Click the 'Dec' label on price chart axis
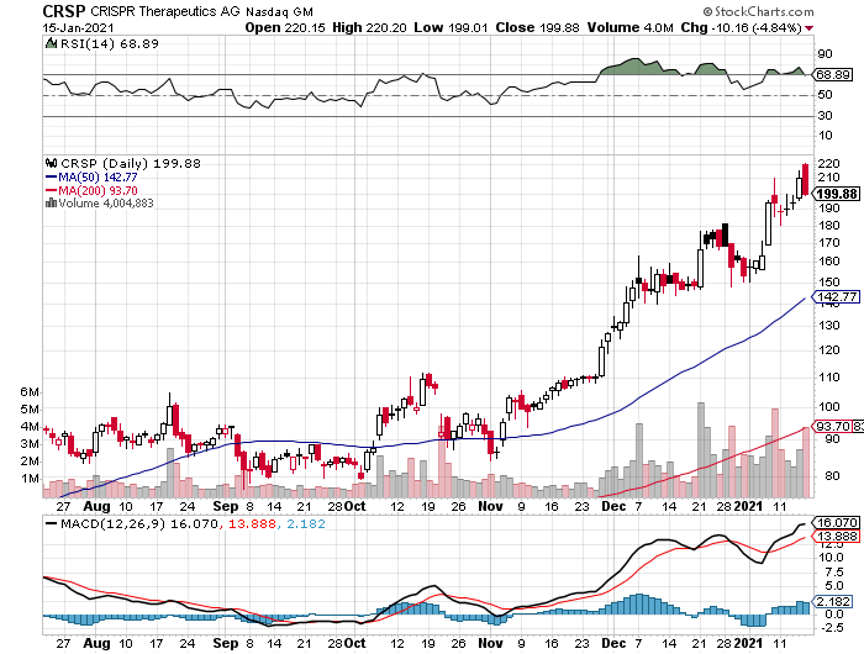The image size is (864, 654). click(x=613, y=506)
